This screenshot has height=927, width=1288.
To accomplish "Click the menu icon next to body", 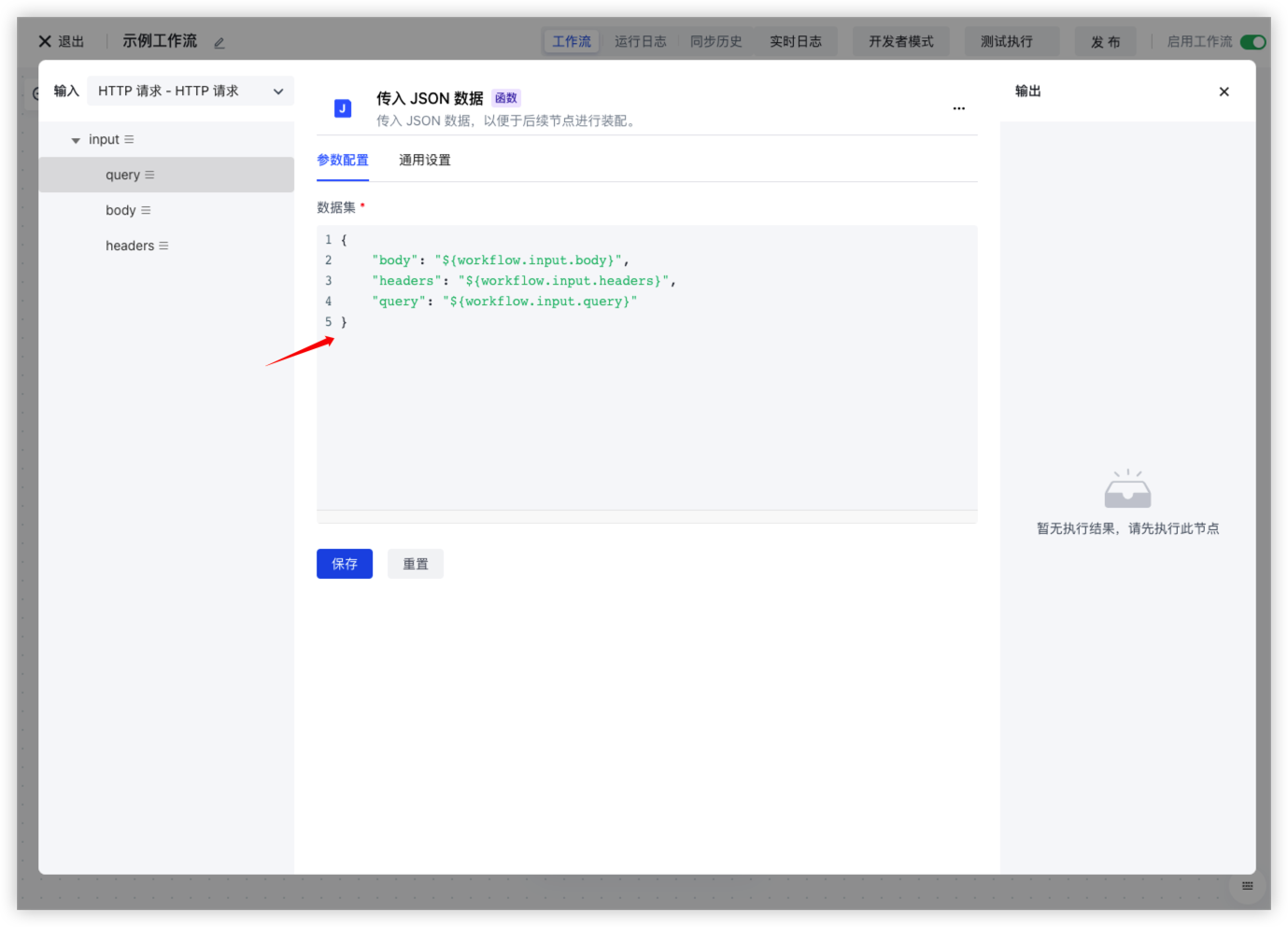I will click(146, 210).
